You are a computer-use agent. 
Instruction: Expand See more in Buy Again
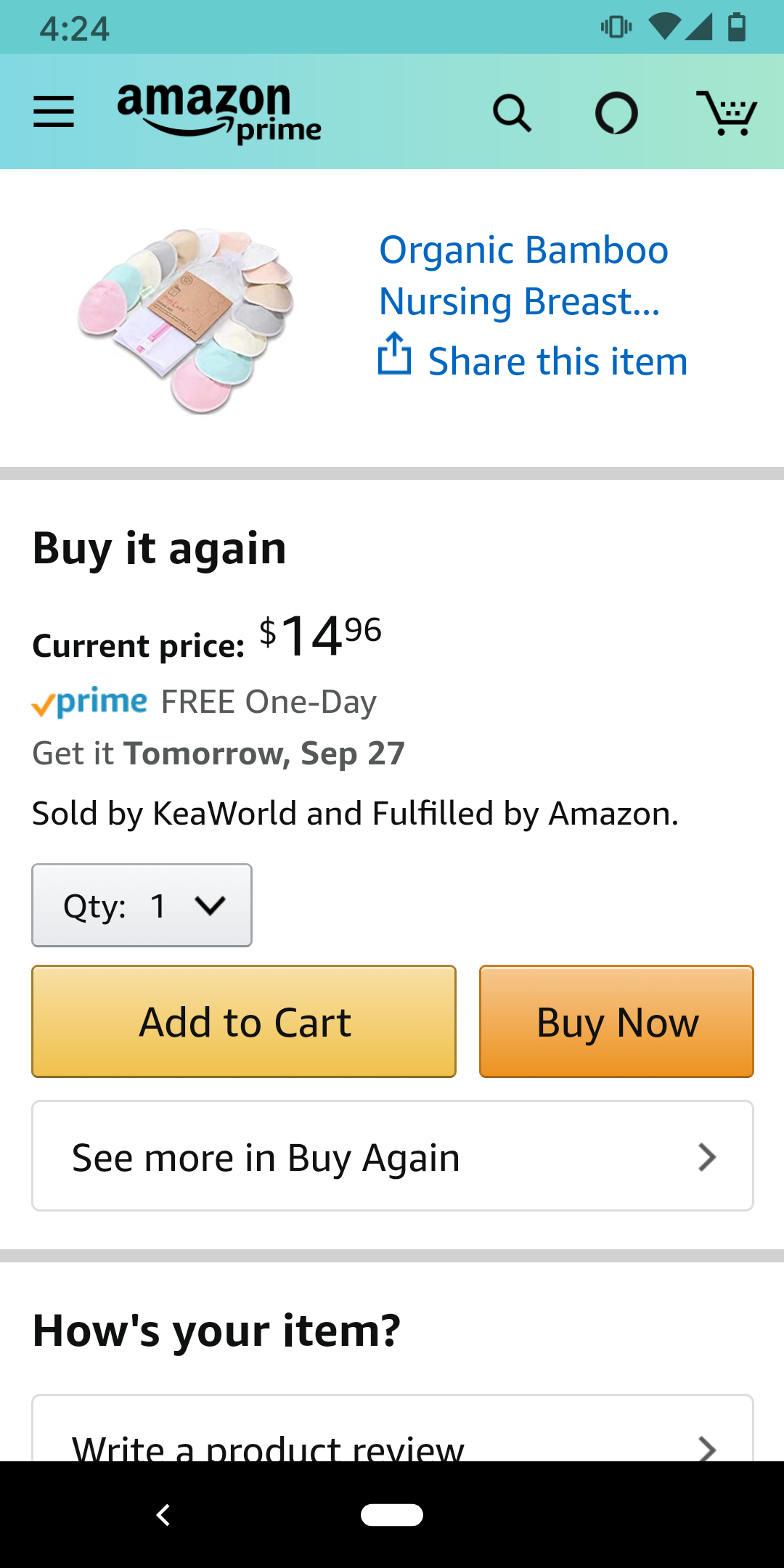pyautogui.click(x=392, y=1156)
